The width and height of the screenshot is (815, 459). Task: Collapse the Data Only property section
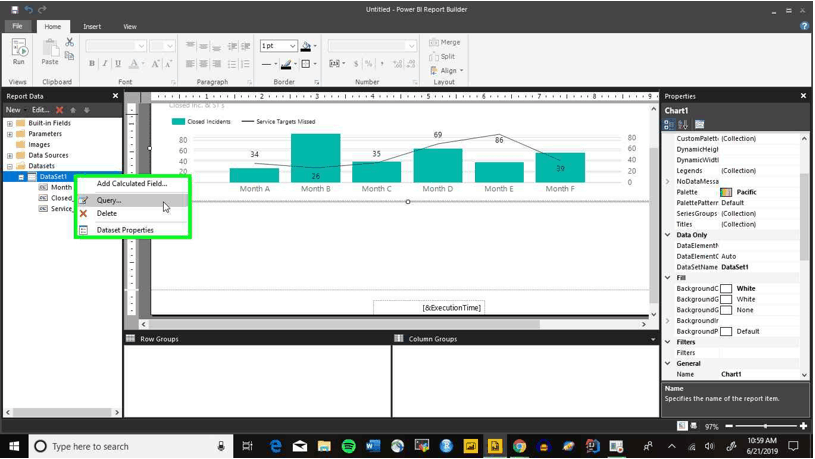coord(668,235)
